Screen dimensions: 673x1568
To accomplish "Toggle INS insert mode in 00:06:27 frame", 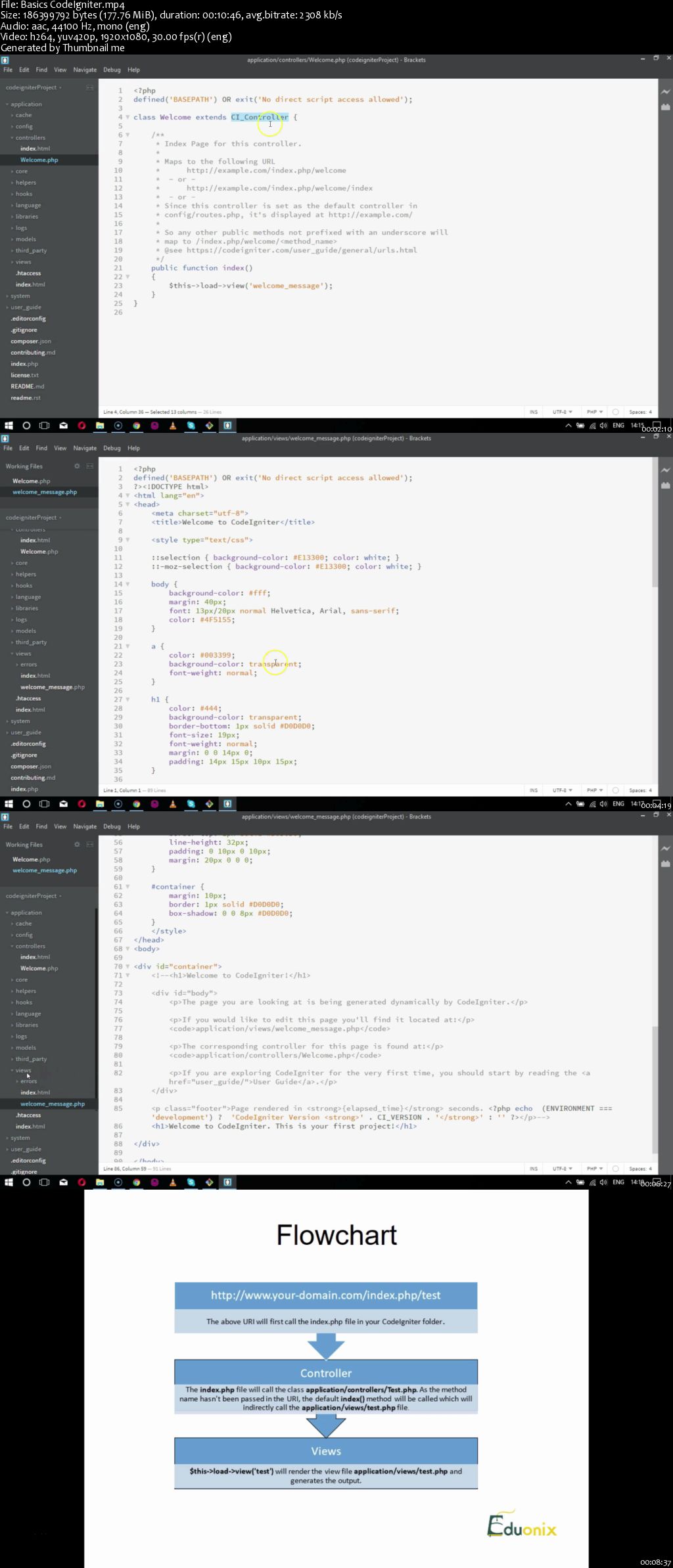I will click(534, 1169).
